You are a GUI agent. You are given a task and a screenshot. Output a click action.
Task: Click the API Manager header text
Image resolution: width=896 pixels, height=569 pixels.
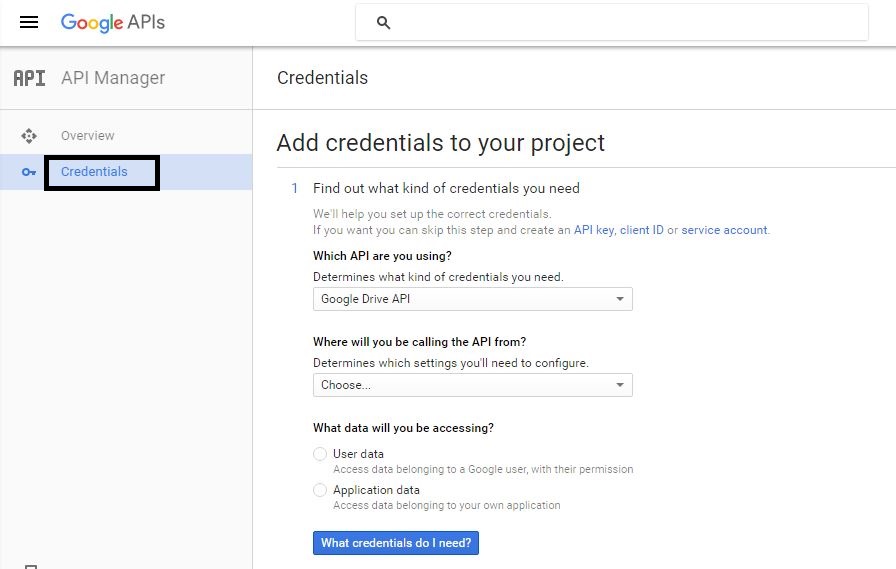113,78
